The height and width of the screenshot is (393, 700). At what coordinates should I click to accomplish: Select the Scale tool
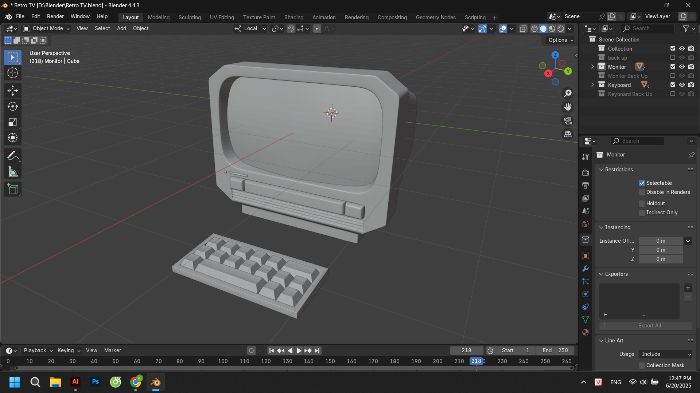(12, 122)
